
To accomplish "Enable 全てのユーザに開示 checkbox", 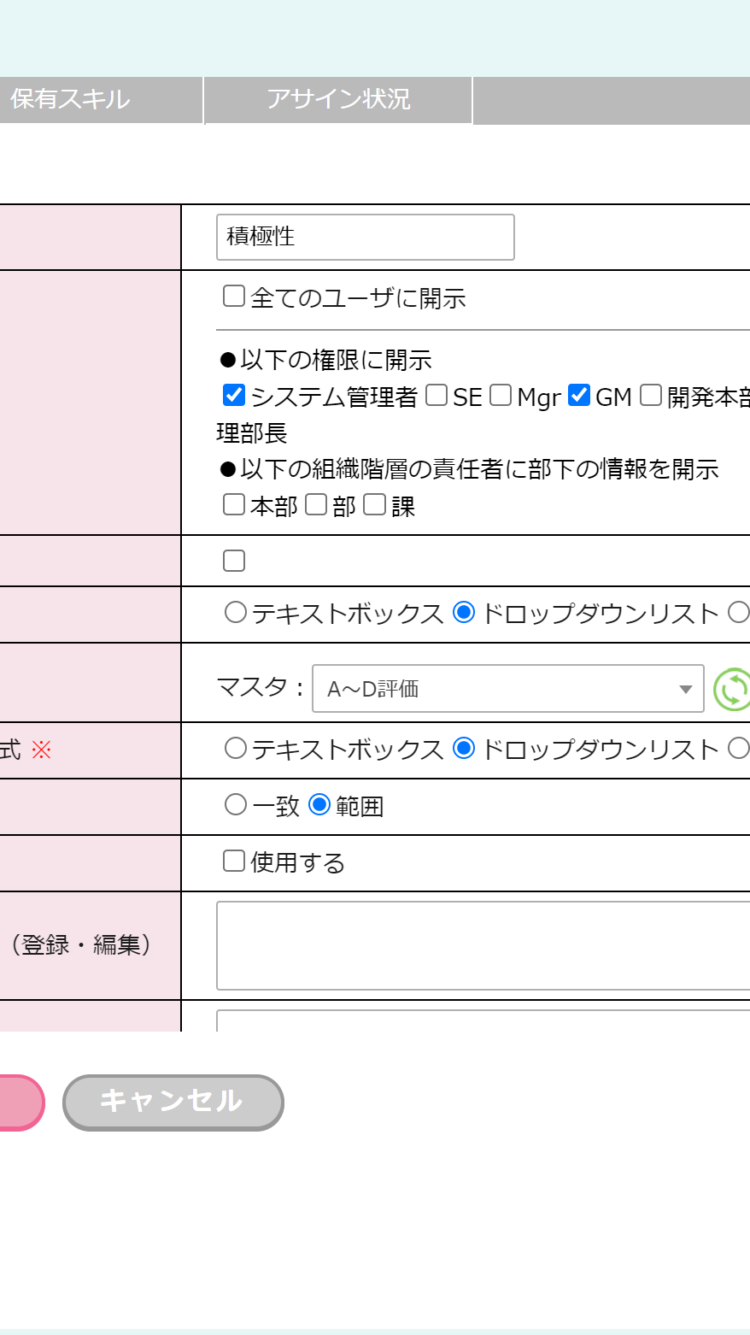I will [234, 297].
